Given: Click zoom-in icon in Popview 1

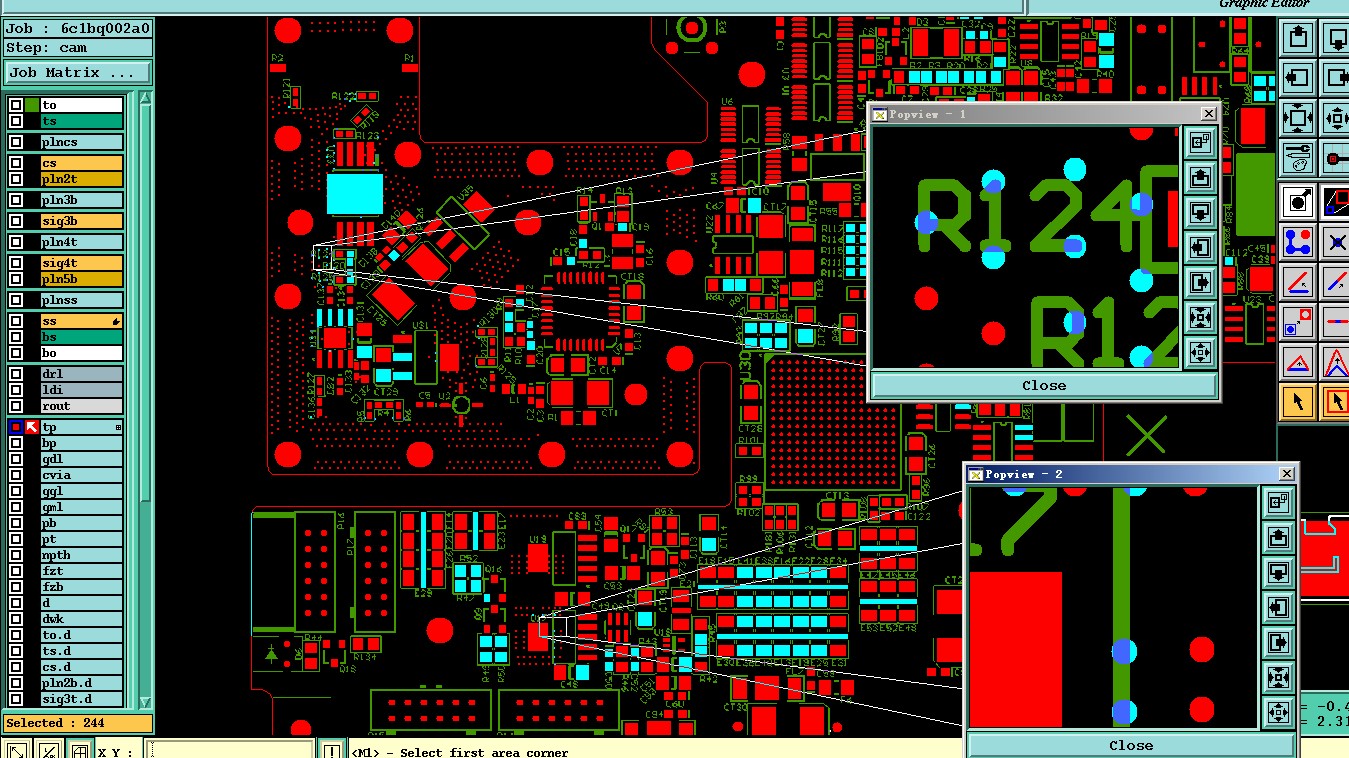Looking at the screenshot, I should (x=1201, y=317).
